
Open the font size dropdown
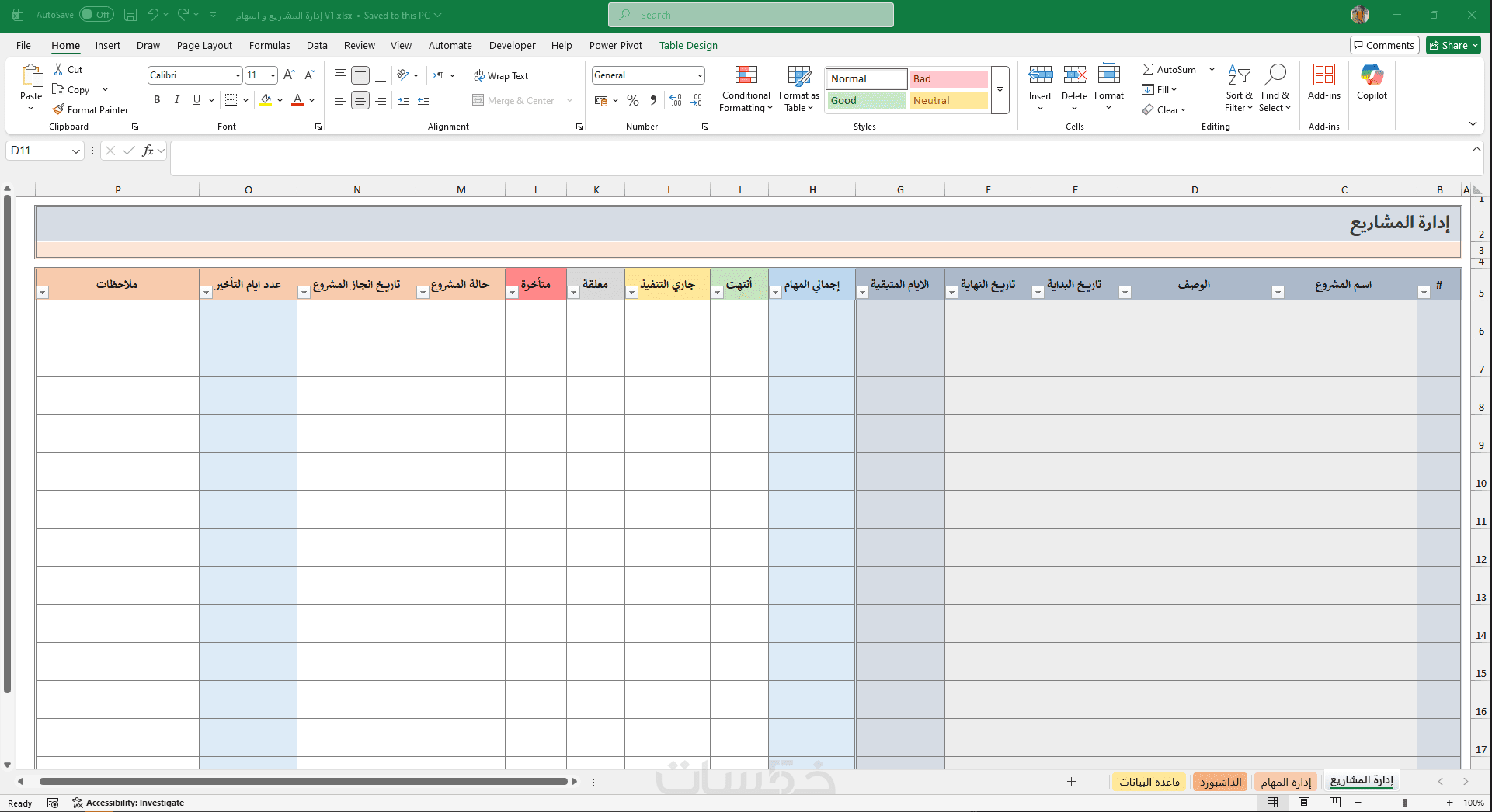coord(273,75)
